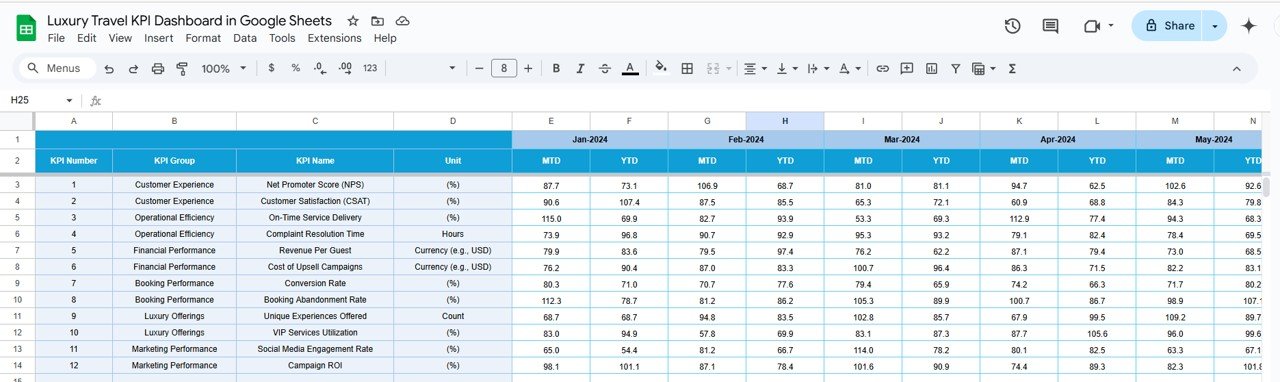
Task: Open the Edit menu
Action: point(87,38)
